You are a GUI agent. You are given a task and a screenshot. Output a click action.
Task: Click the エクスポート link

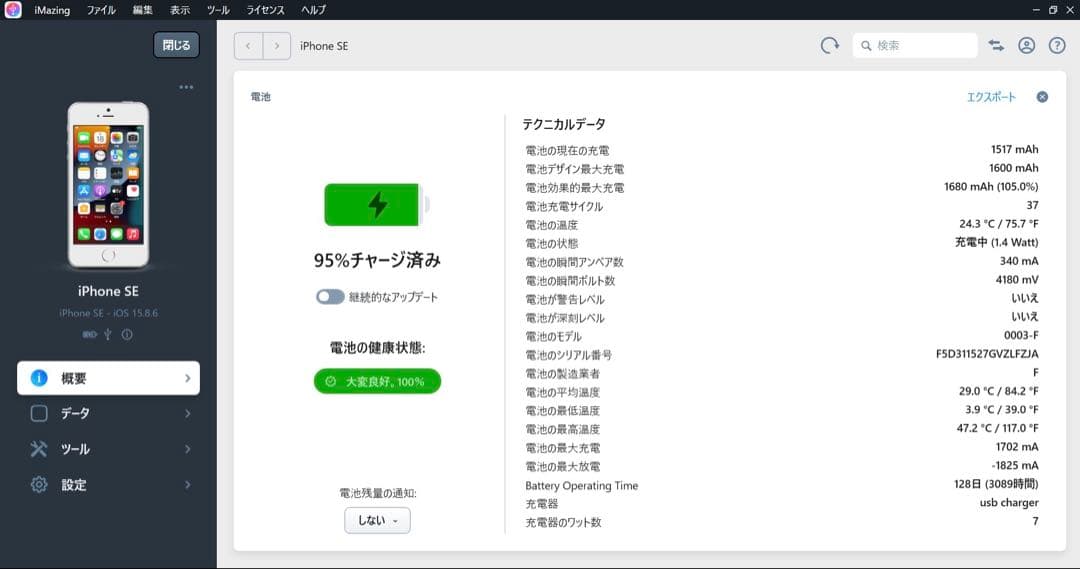(x=991, y=97)
